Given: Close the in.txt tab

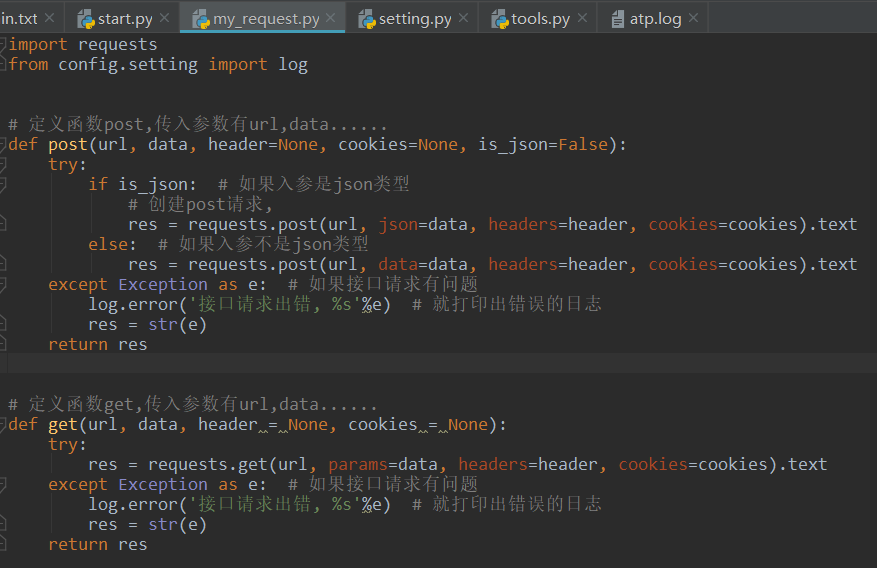Looking at the screenshot, I should (x=49, y=18).
